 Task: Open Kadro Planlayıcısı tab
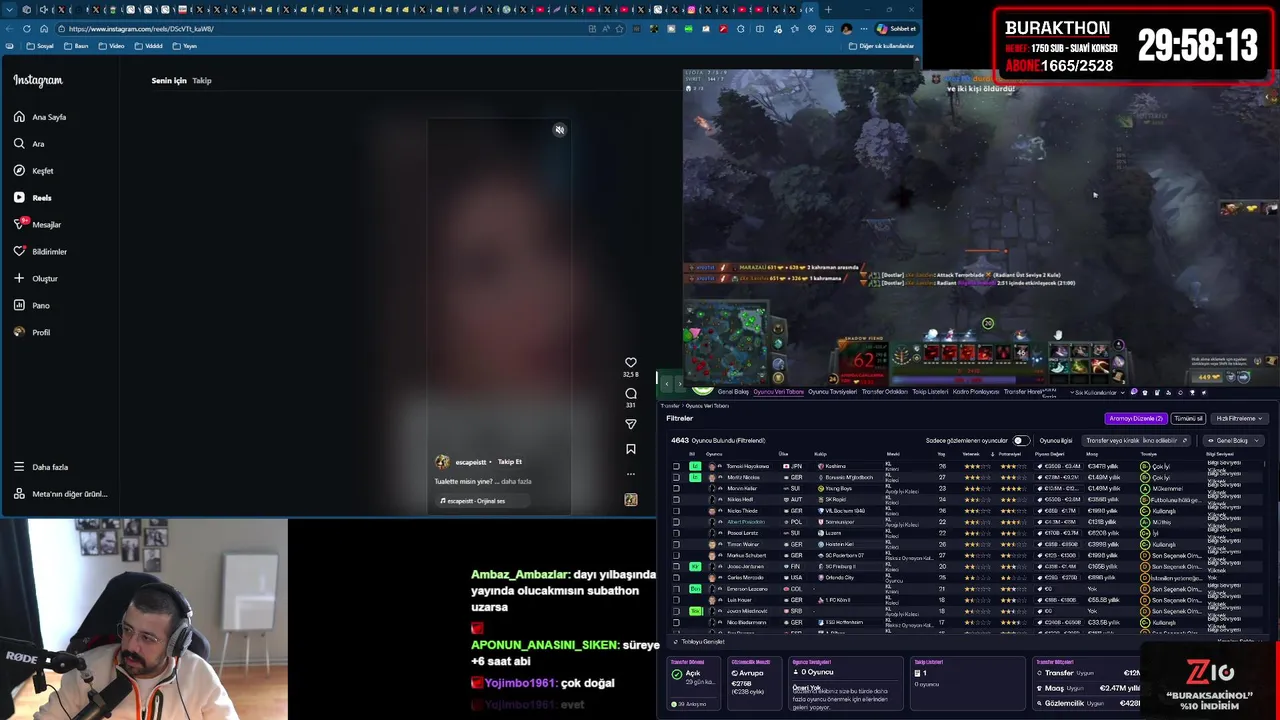(x=975, y=392)
